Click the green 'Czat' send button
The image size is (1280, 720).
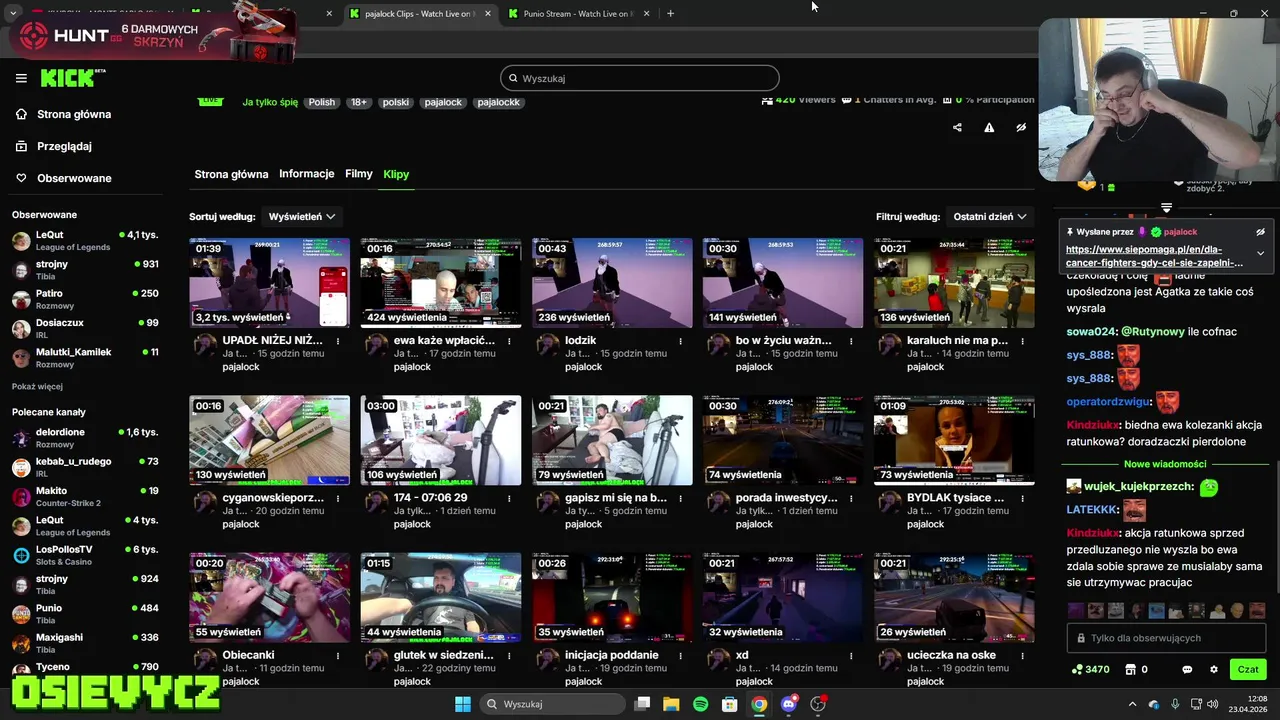pos(1248,670)
